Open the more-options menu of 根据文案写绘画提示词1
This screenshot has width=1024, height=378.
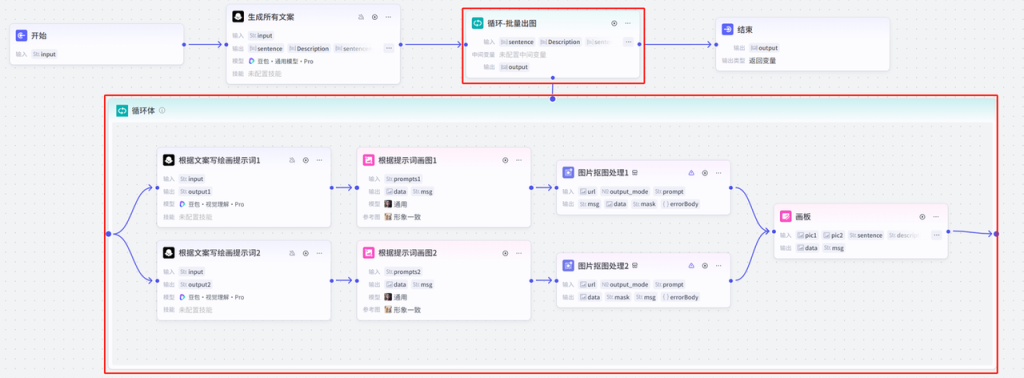(319, 160)
